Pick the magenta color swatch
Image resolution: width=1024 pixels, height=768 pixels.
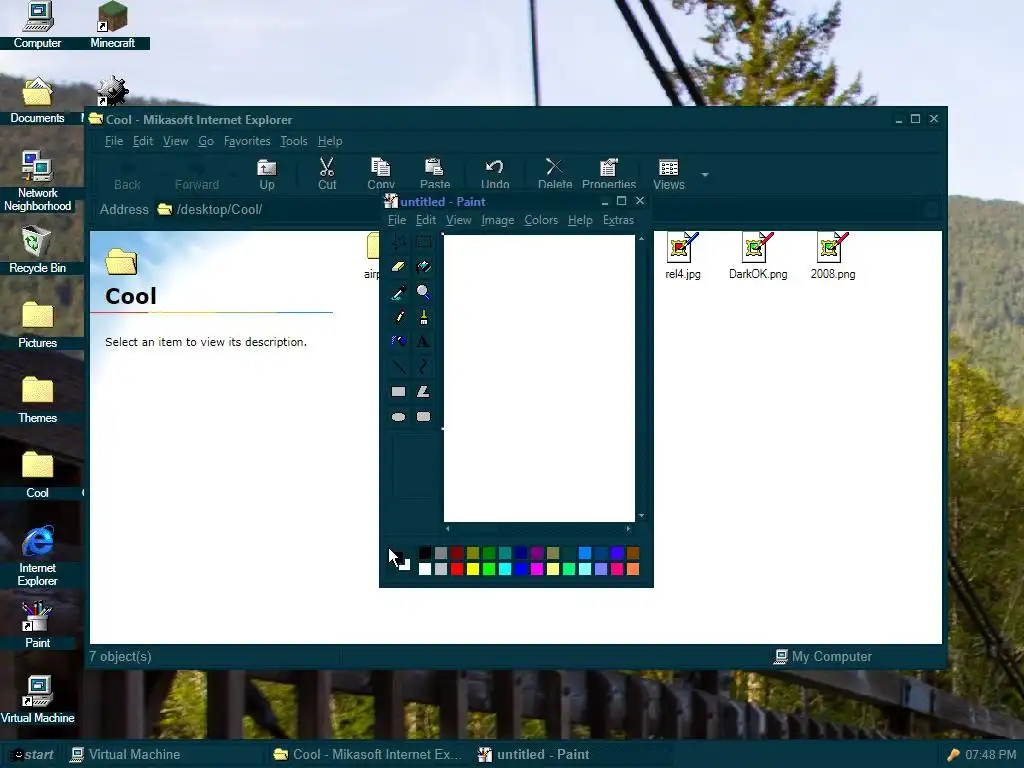point(537,569)
